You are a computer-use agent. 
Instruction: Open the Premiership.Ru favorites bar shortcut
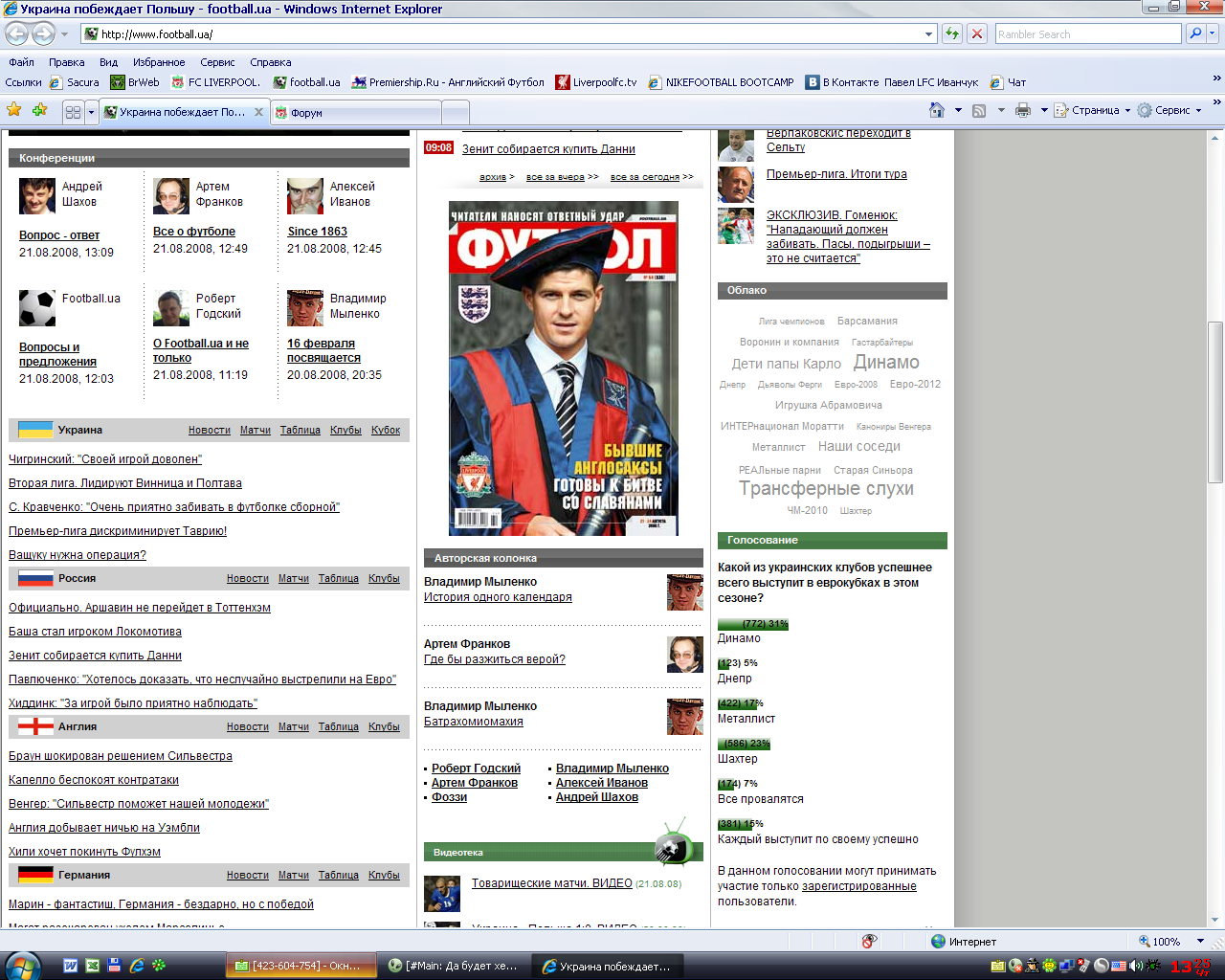pos(448,82)
